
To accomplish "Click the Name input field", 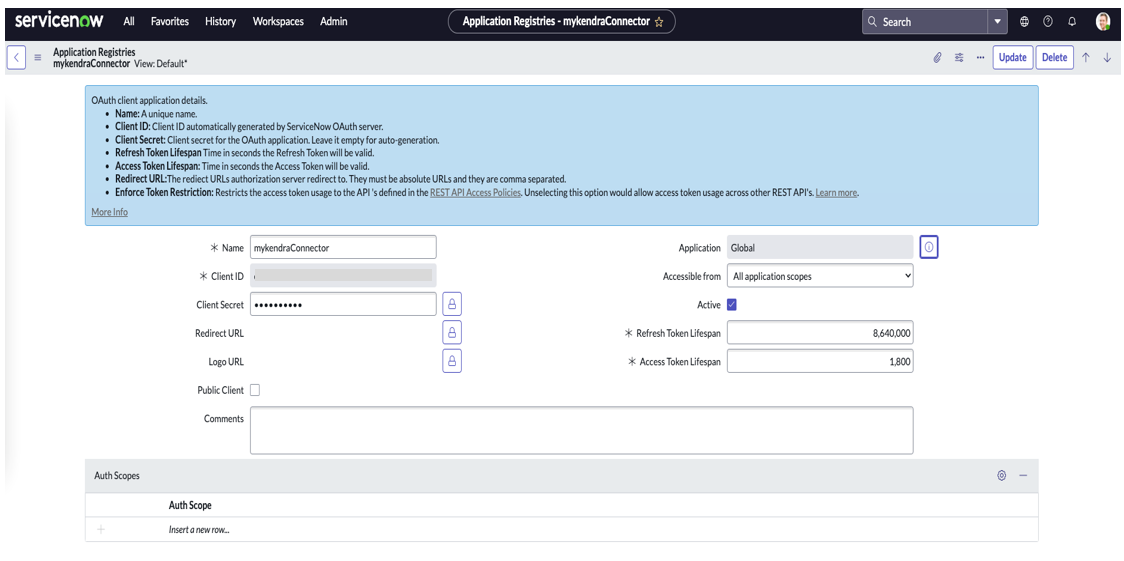I will click(343, 247).
